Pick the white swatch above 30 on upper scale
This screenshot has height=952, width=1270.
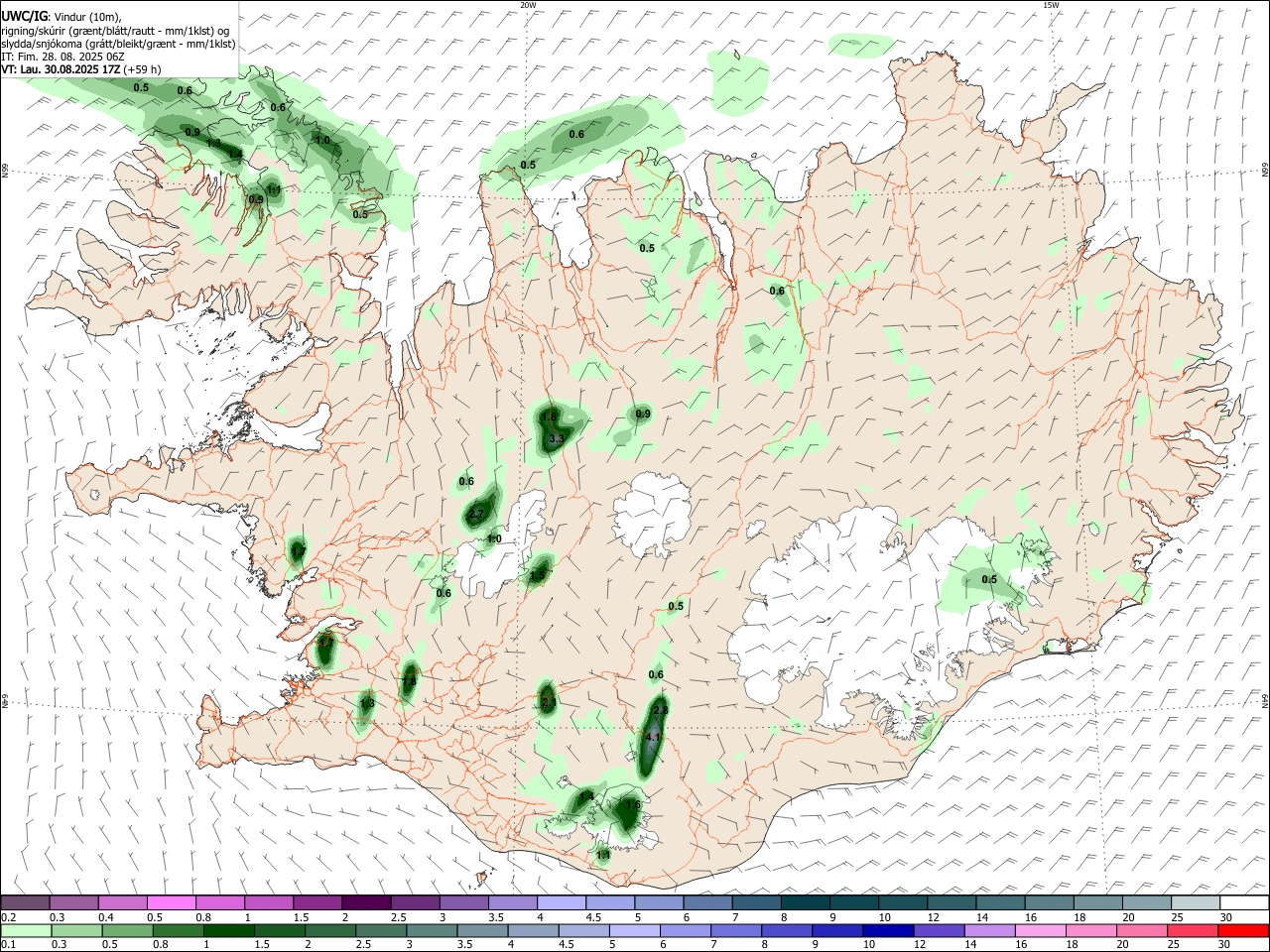(1245, 902)
